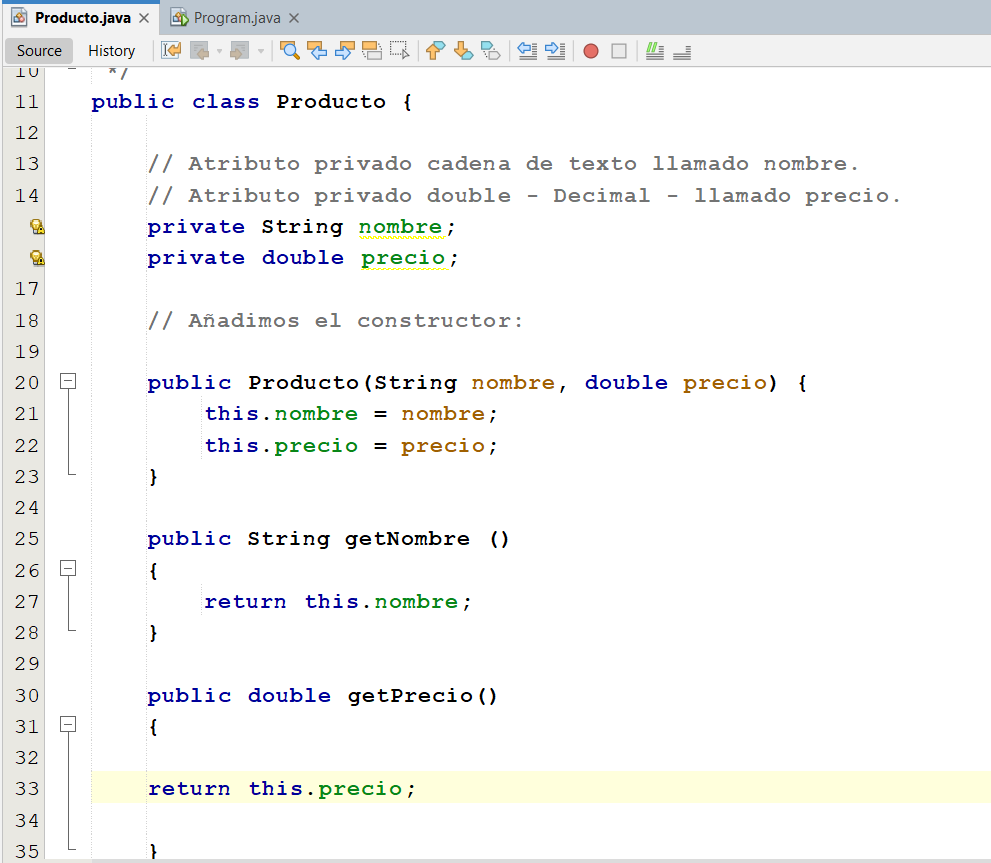Click the Source view button

pyautogui.click(x=38, y=50)
